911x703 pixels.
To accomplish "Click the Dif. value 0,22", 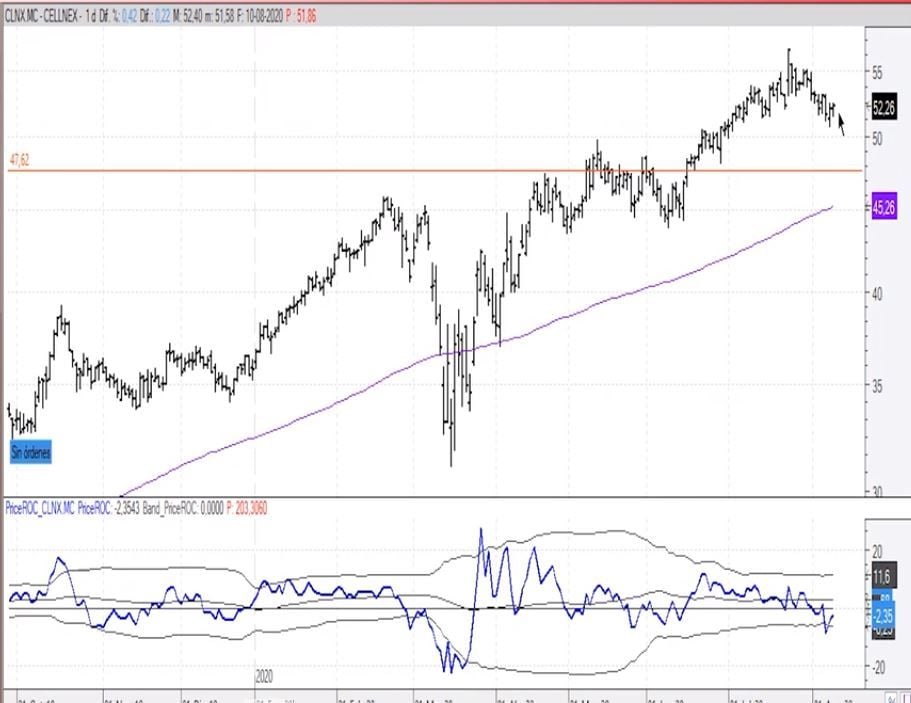I will click(x=163, y=16).
